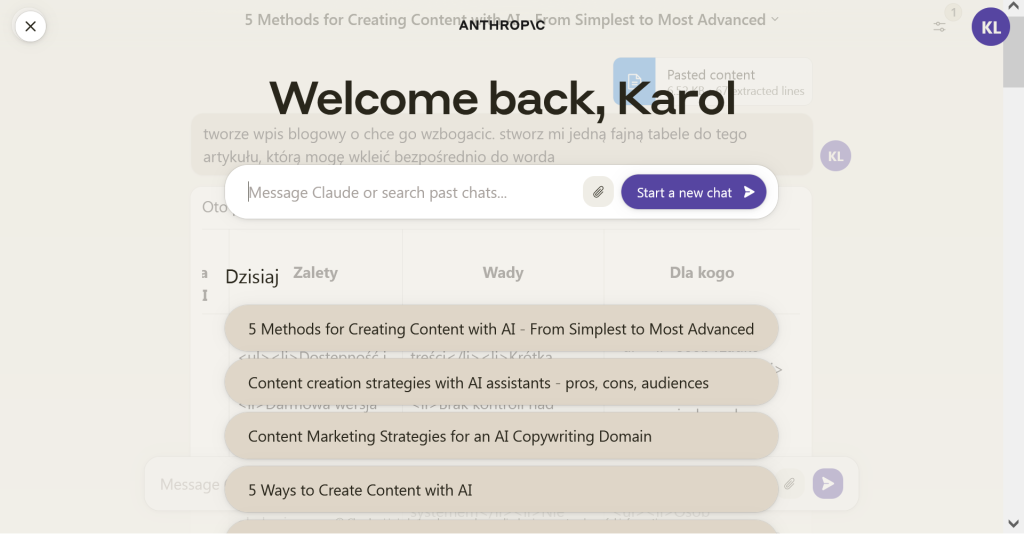Open '5 Ways to Create Content with AI' chat
Screen dimensions: 1024x534
click(501, 490)
